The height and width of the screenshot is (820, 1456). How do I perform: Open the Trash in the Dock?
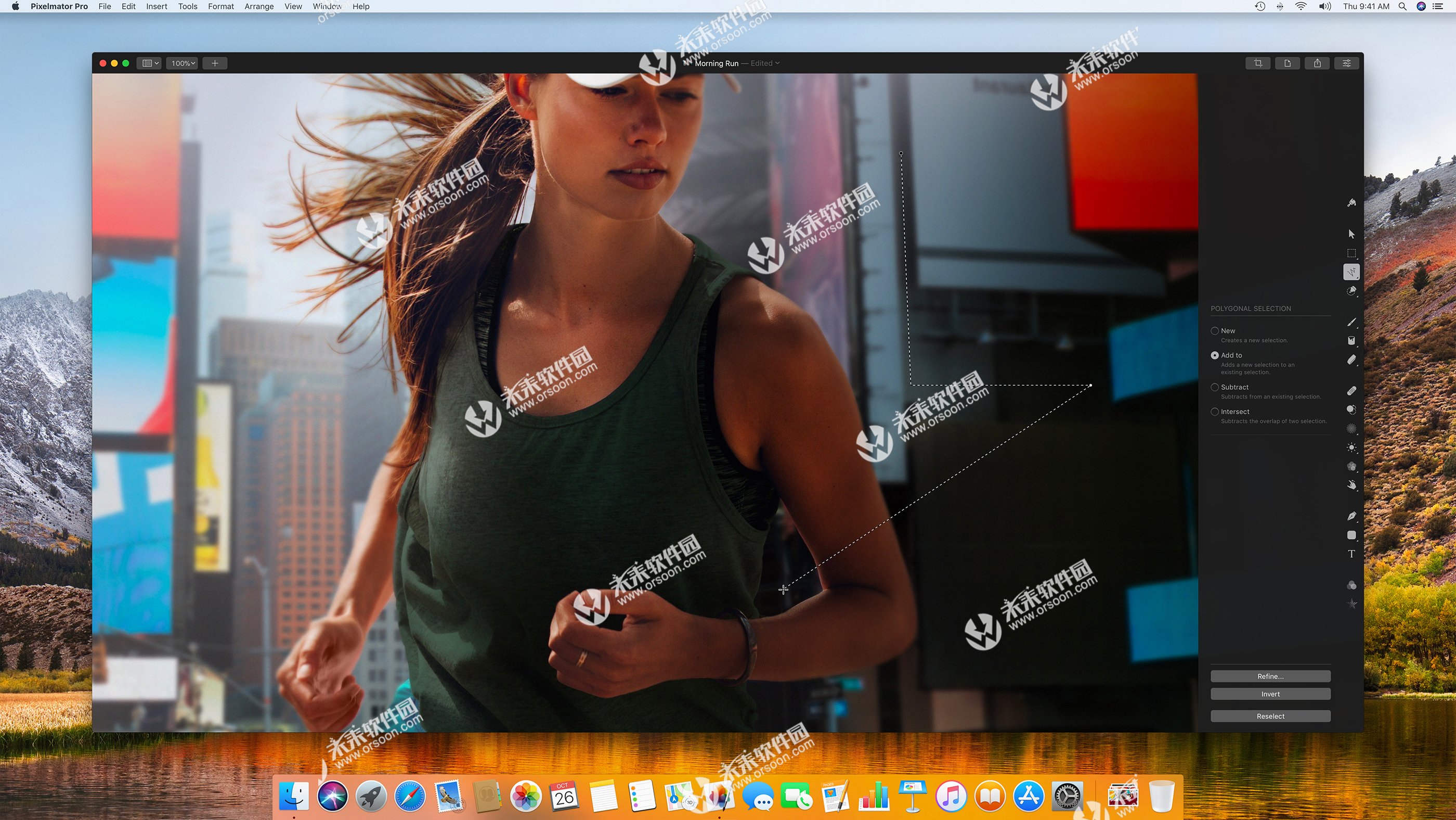point(1162,796)
